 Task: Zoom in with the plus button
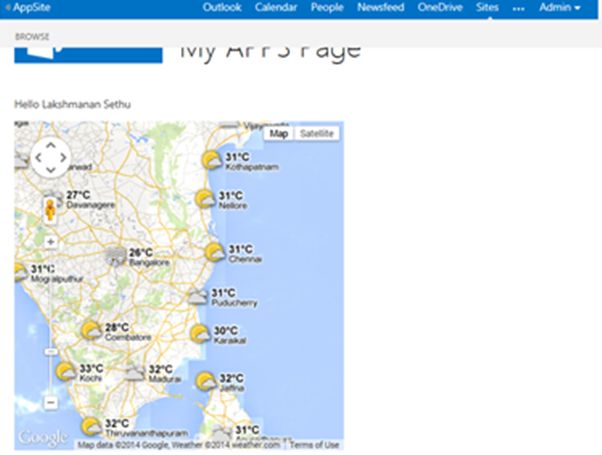click(x=50, y=242)
